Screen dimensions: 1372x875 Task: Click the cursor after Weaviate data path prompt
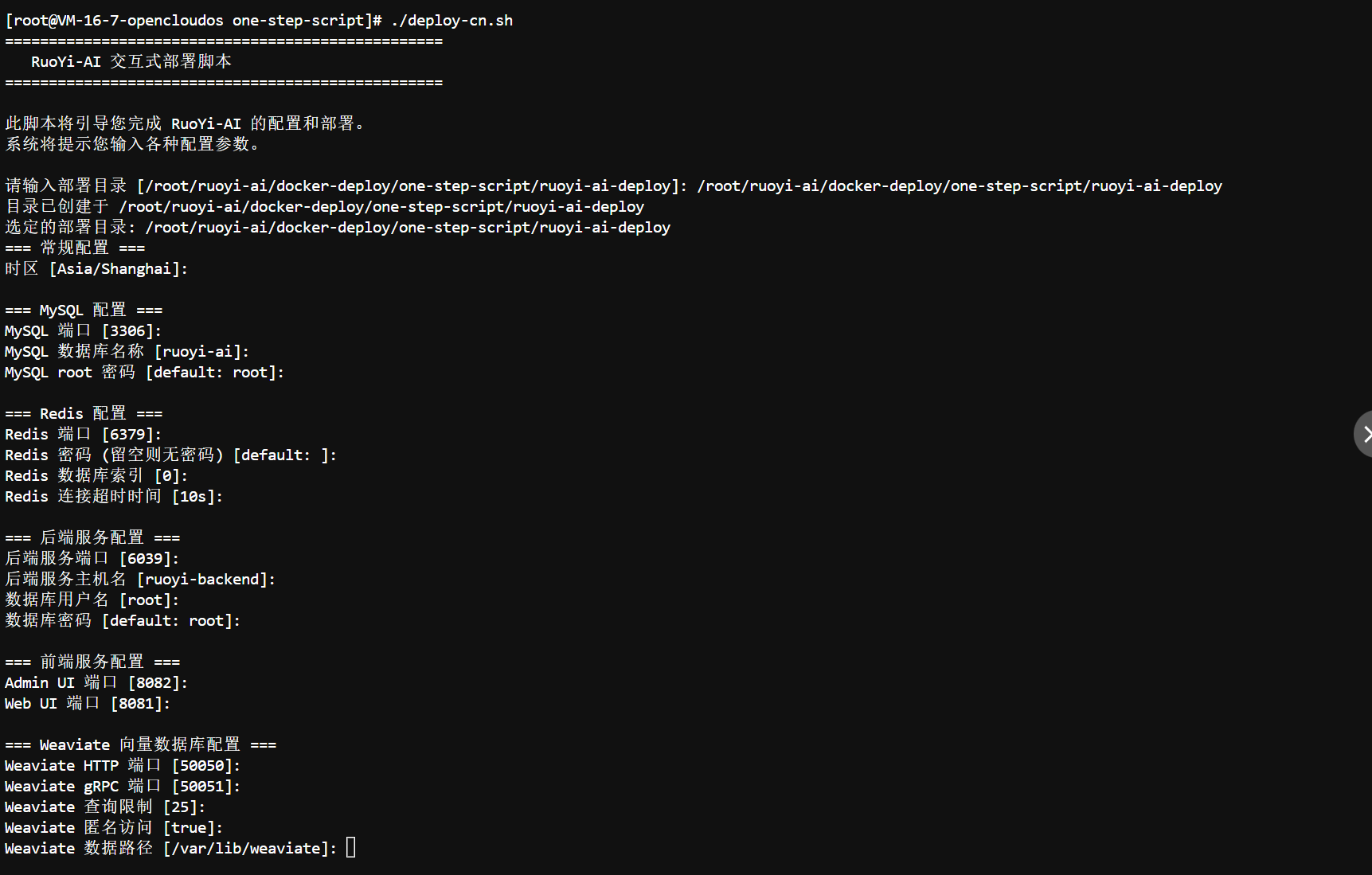point(351,848)
